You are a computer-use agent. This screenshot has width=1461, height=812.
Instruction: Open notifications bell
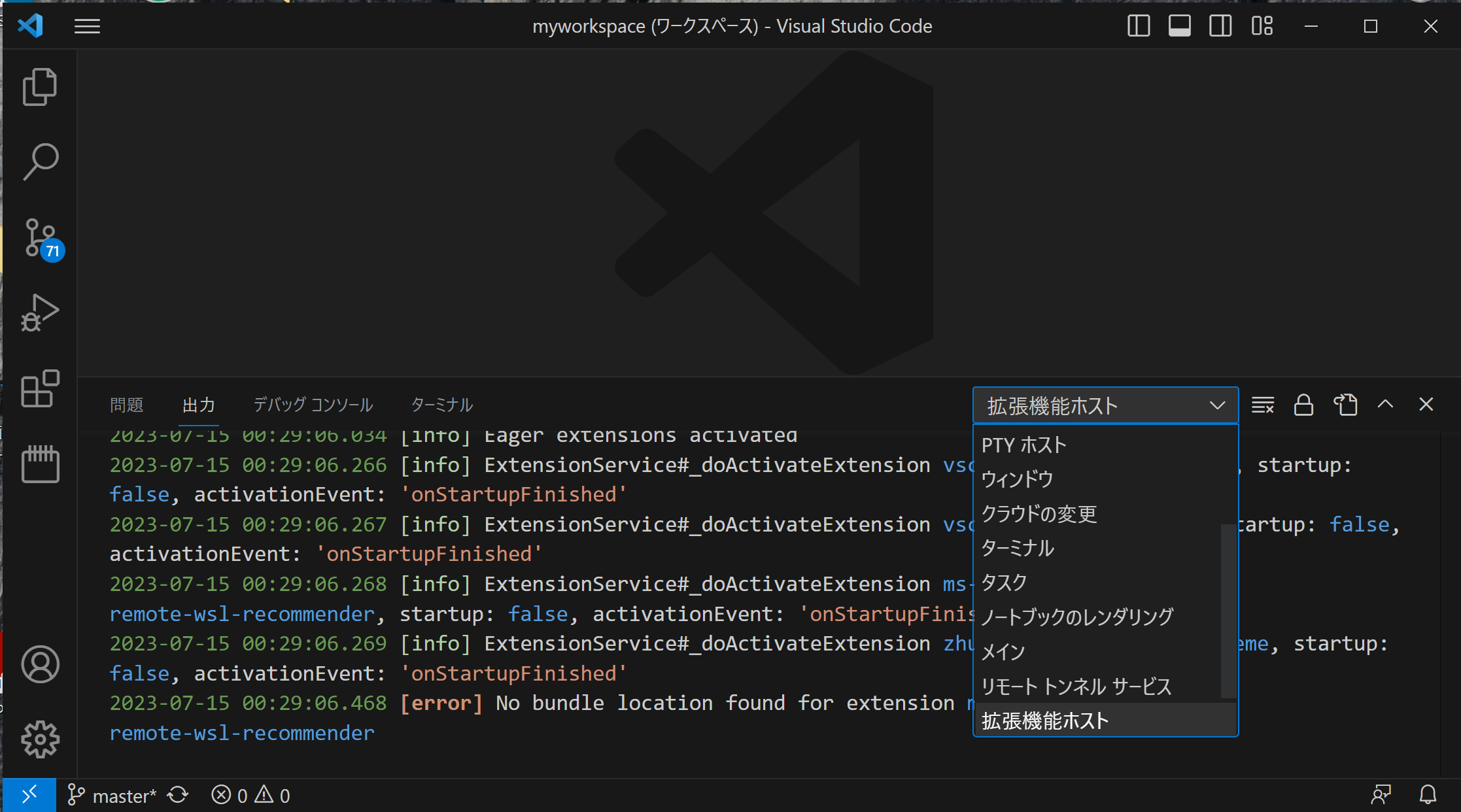(1428, 796)
